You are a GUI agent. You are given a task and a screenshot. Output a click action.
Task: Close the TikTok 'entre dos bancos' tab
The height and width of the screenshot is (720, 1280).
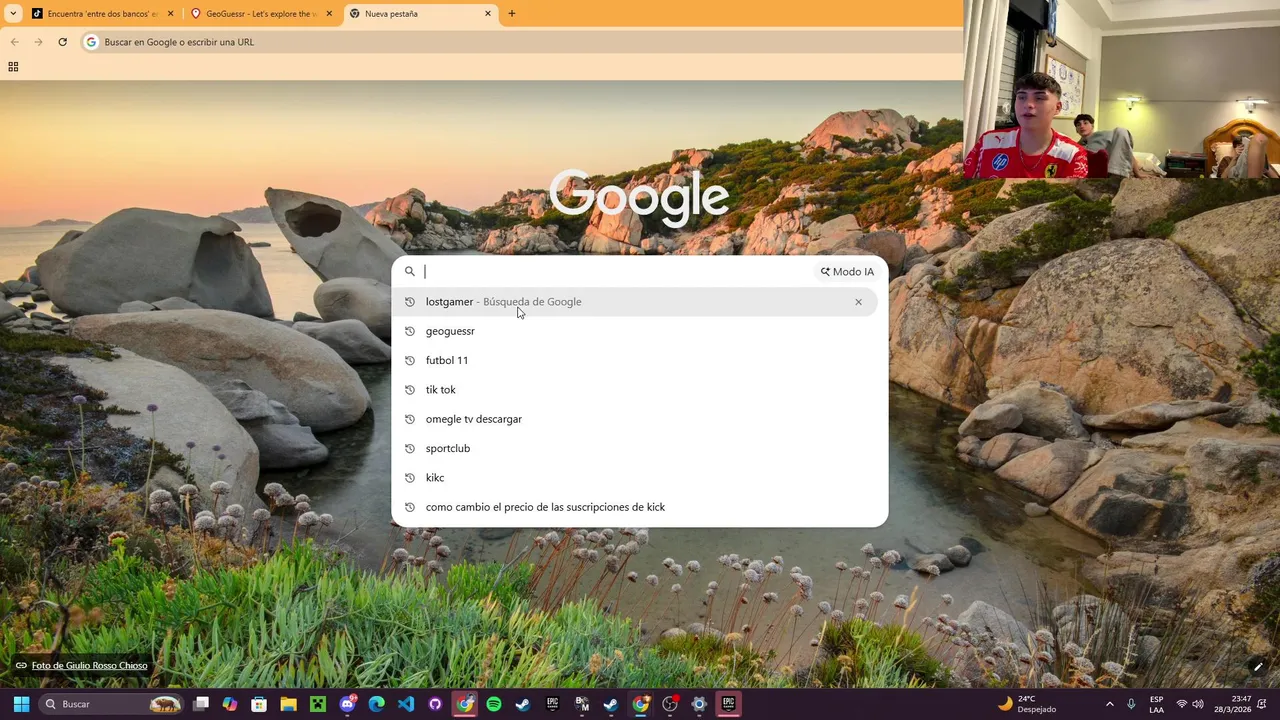coord(170,14)
